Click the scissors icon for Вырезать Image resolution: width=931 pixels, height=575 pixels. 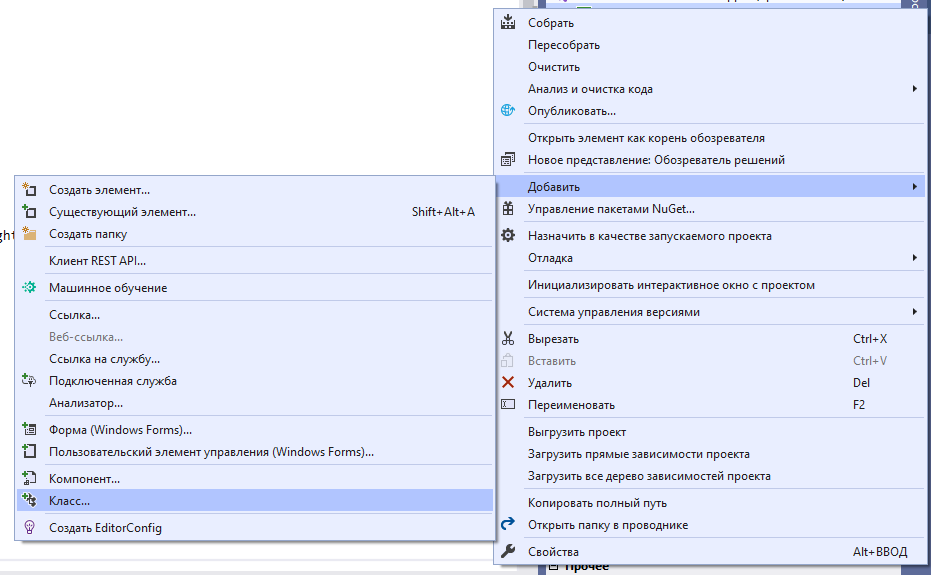pos(508,339)
